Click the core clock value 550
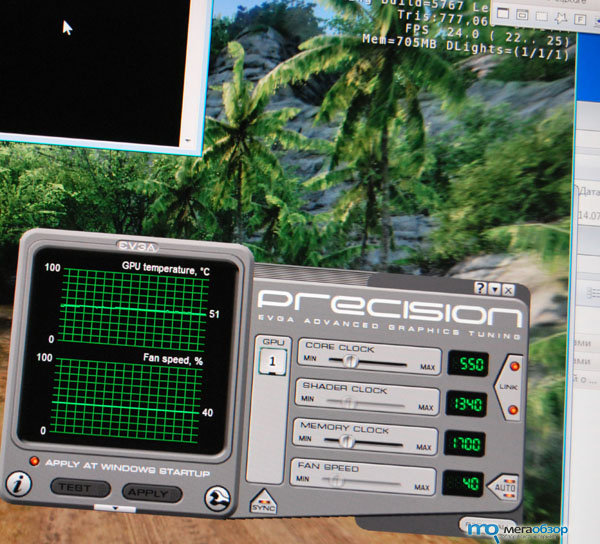 pyautogui.click(x=468, y=363)
